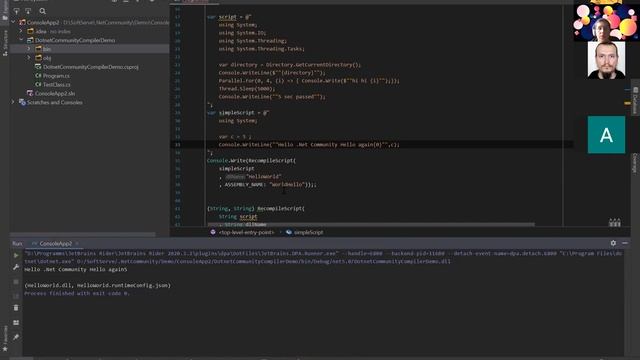
Task: Select the bin folder row
Action: 89,49
